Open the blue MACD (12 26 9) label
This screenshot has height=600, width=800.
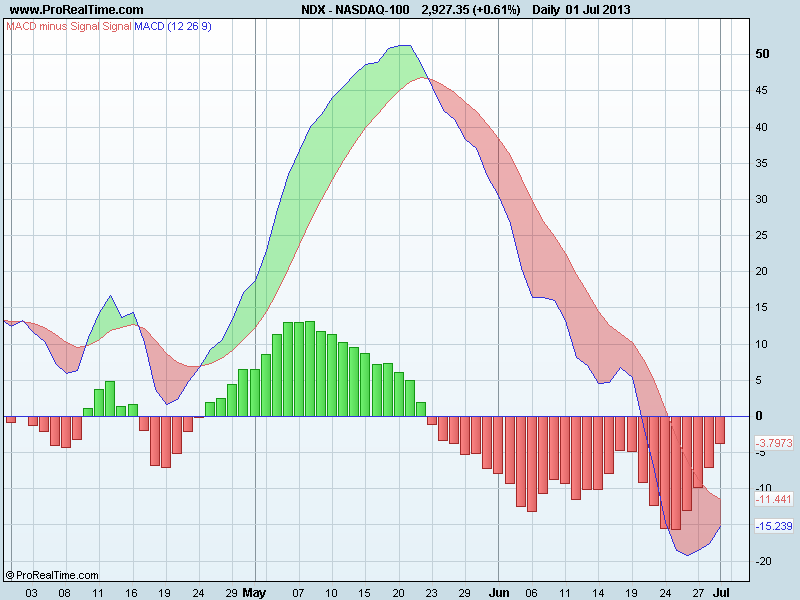[x=172, y=26]
